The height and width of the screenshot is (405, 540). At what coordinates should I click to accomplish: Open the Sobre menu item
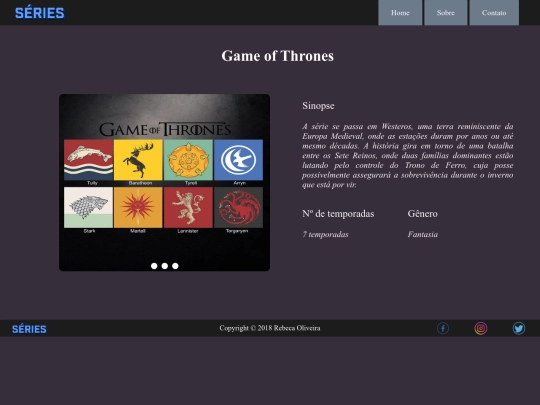[x=446, y=13]
